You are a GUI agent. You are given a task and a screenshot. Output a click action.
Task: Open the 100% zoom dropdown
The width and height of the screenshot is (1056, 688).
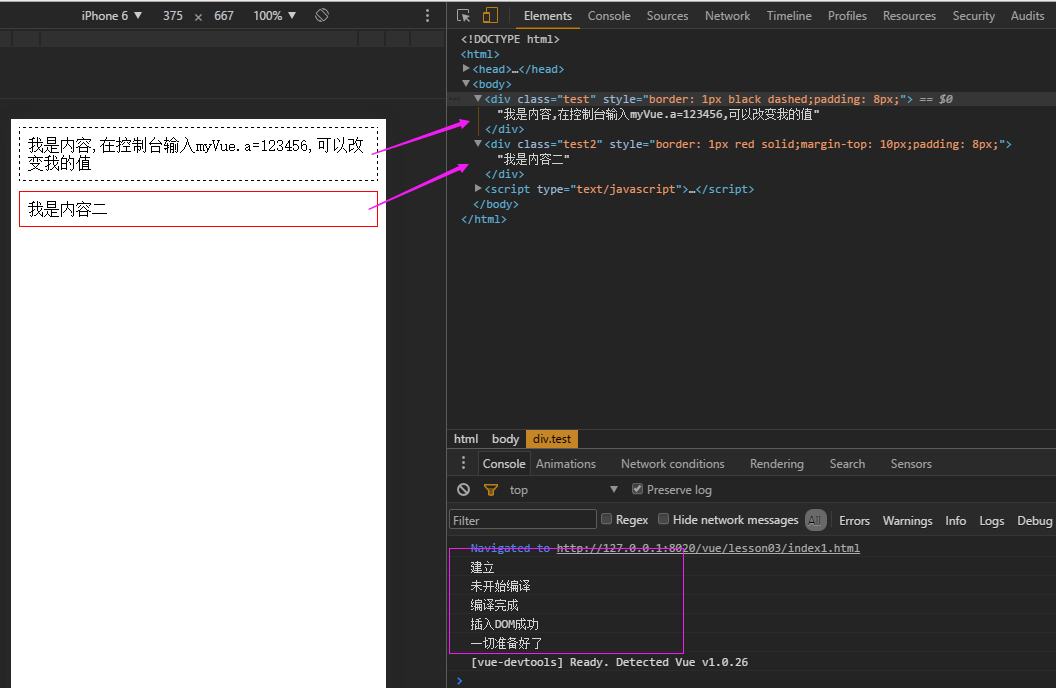point(274,15)
